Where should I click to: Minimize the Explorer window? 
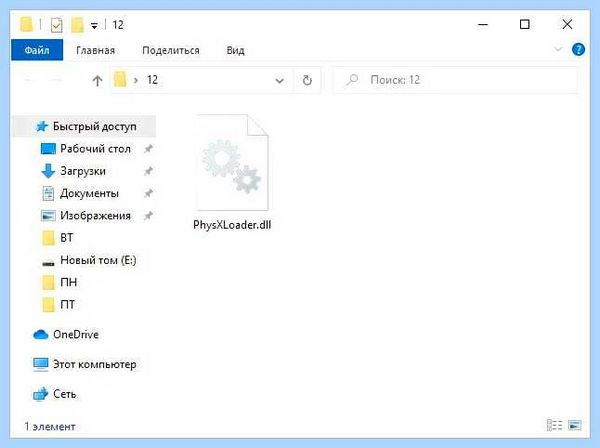coord(483,24)
